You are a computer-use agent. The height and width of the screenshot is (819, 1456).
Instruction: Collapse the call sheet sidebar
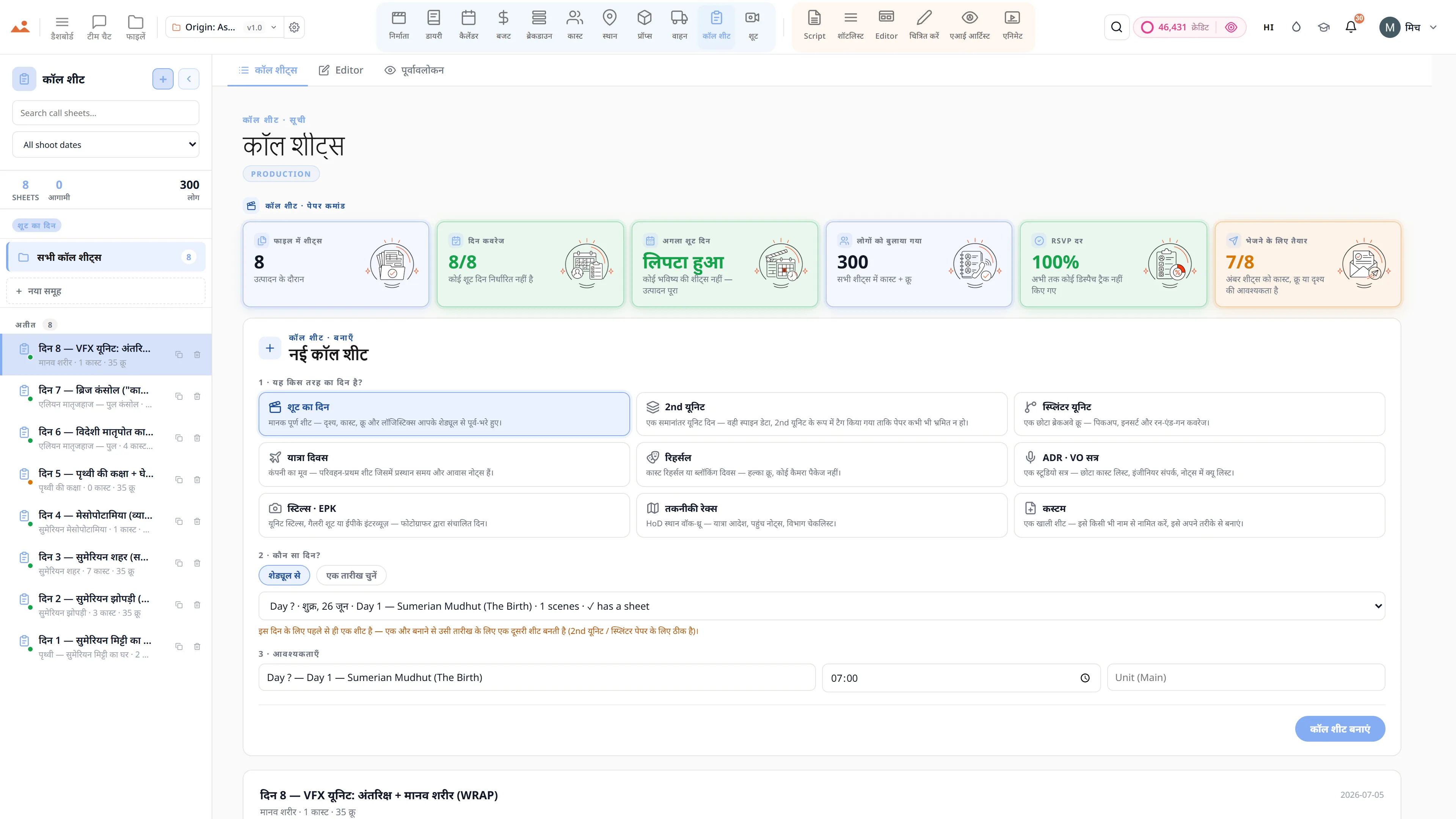coord(189,79)
